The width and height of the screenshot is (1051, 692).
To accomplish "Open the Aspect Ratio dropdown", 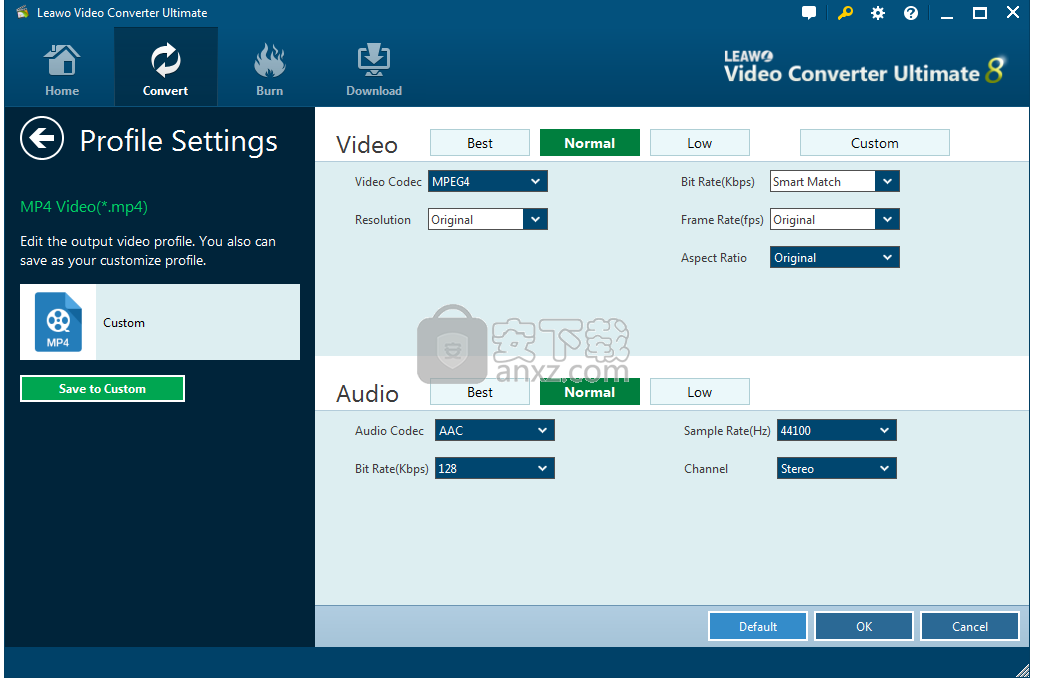I will coord(834,257).
